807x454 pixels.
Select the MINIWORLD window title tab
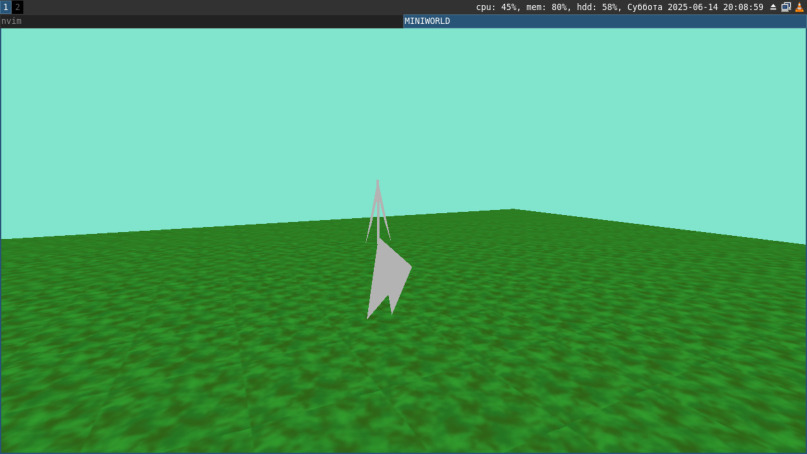(605, 21)
